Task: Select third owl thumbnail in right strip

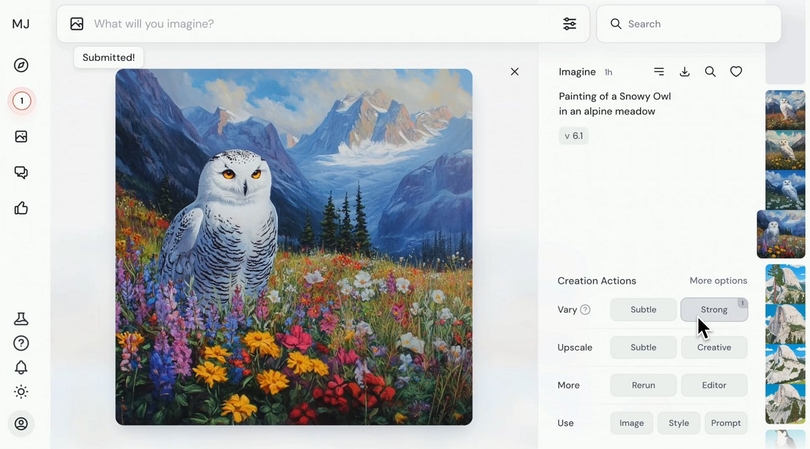Action: (x=785, y=190)
